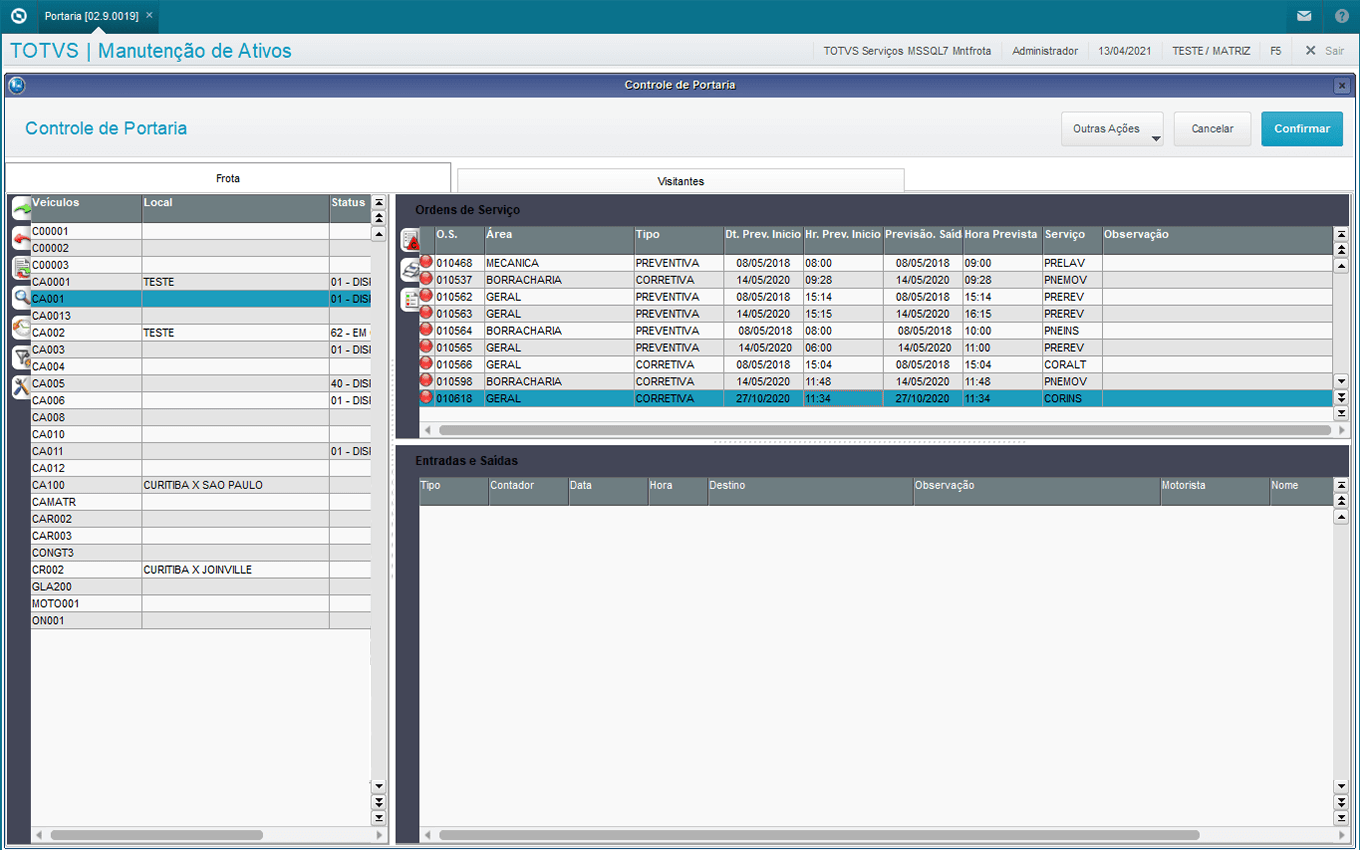The width and height of the screenshot is (1360, 850).
Task: Click the Cancelar button
Action: coord(1212,129)
